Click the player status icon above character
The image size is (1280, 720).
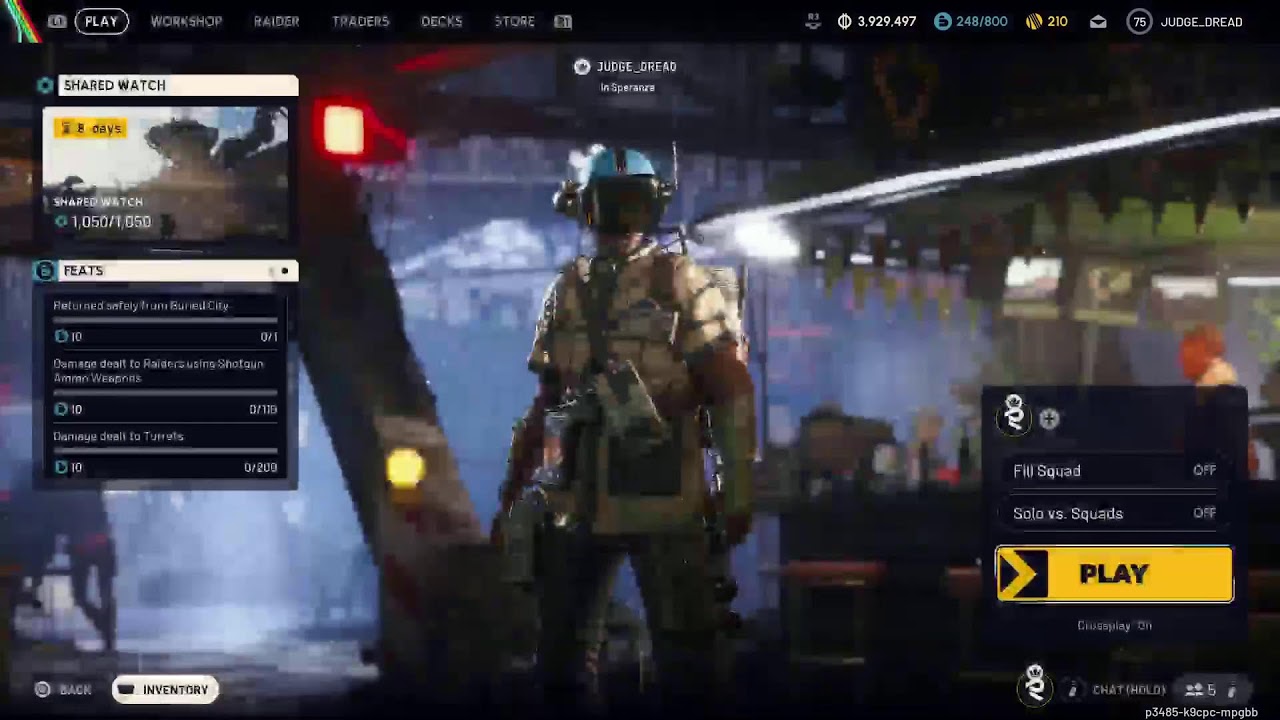click(x=582, y=67)
